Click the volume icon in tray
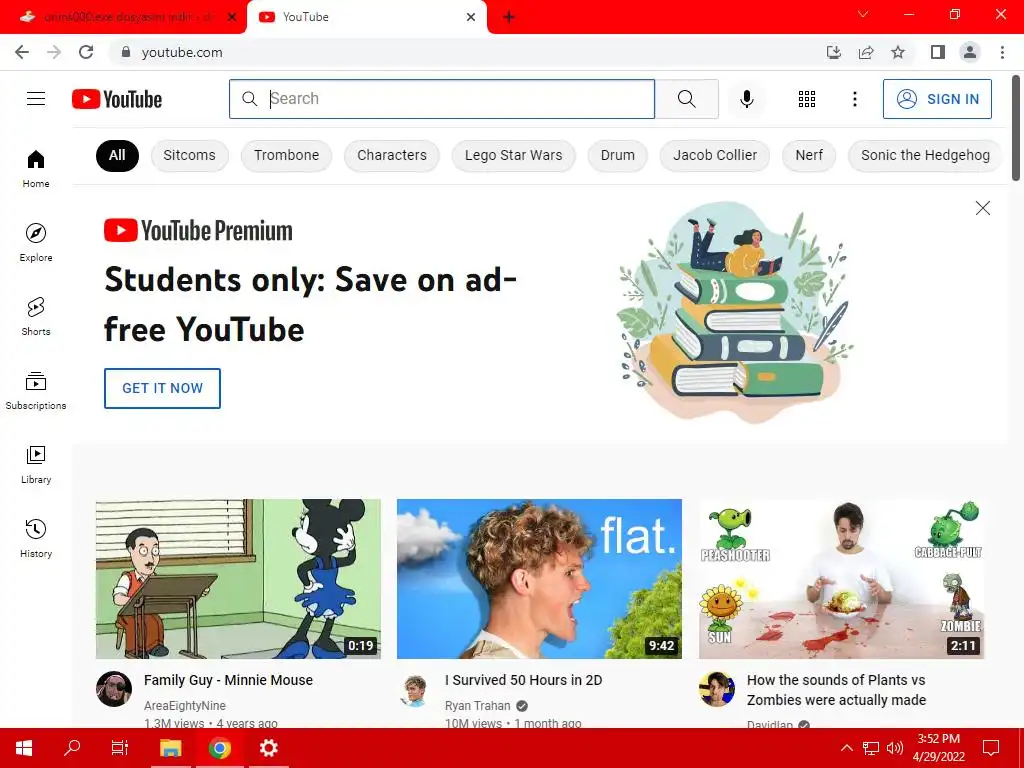This screenshot has height=768, width=1024. click(895, 748)
